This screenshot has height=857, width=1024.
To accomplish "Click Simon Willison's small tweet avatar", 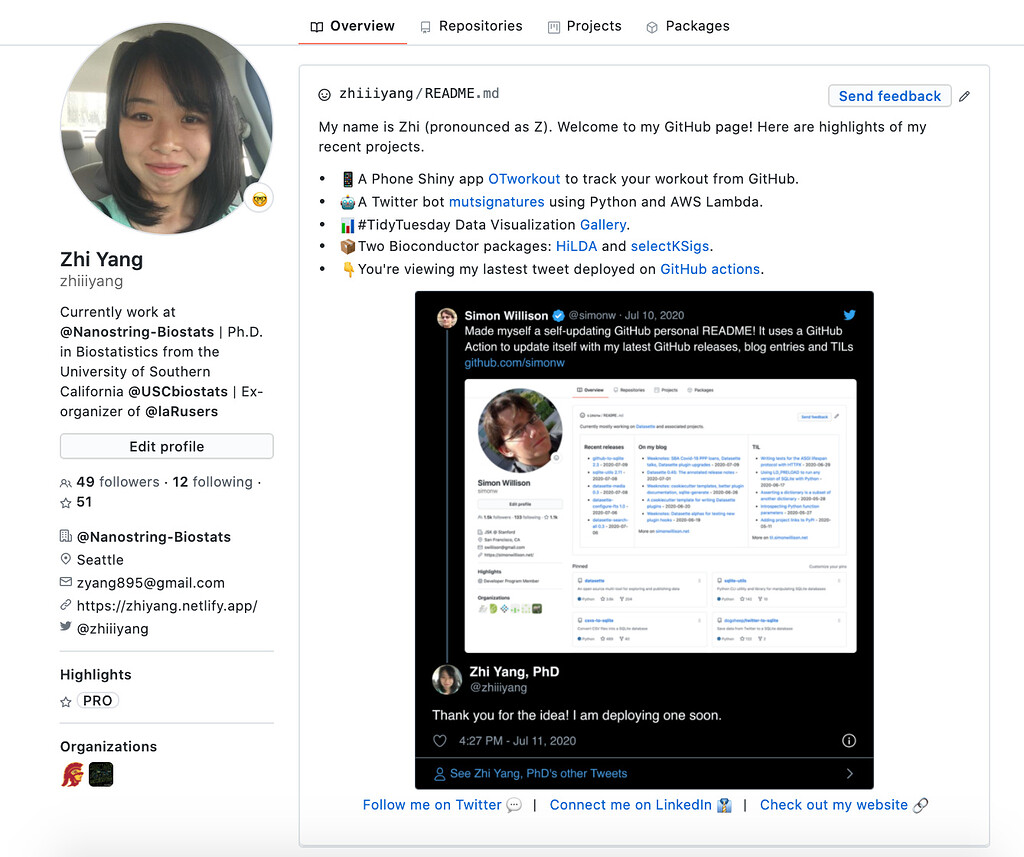I will 447,317.
